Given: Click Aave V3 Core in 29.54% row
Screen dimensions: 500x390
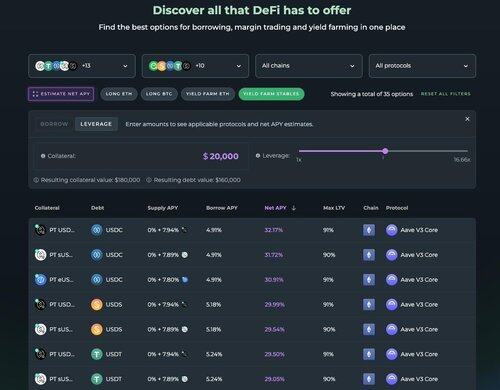Looking at the screenshot, I should coord(419,329).
